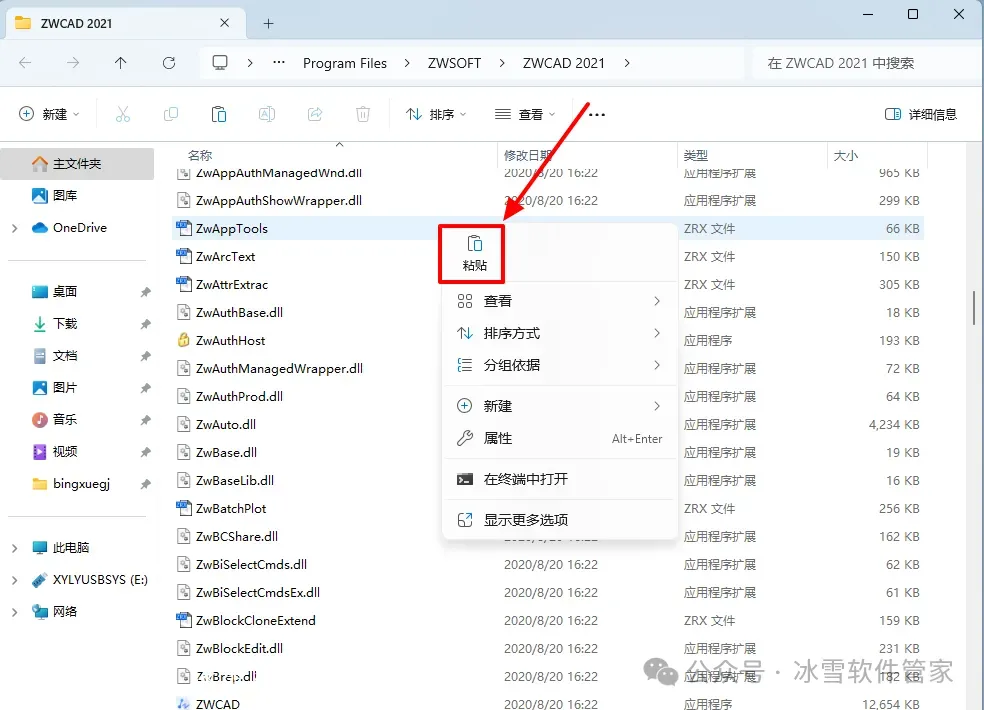Click the Up one level arrow
Screen dimensions: 984x710
[x=120, y=63]
